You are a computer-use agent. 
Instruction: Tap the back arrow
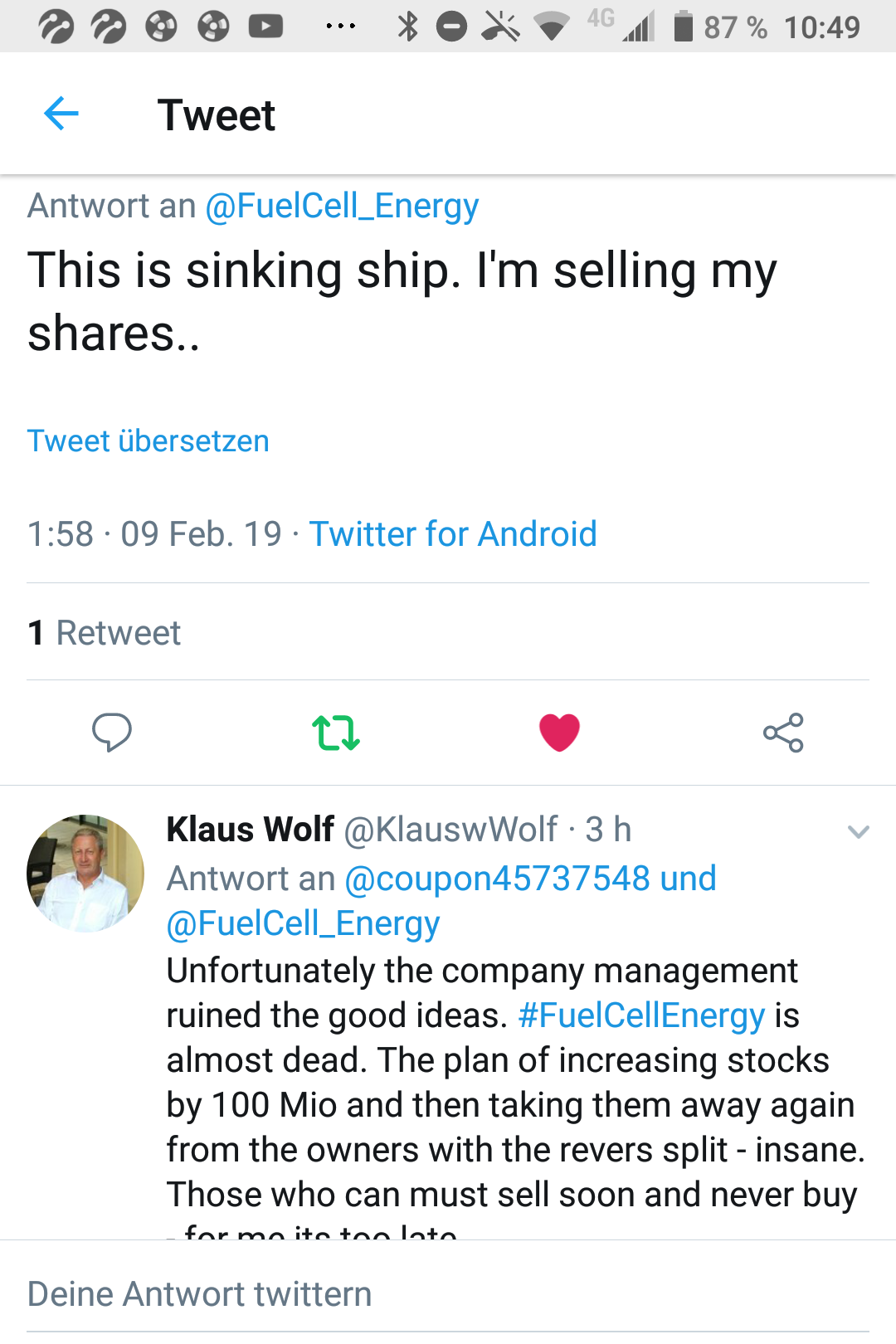pyautogui.click(x=61, y=114)
